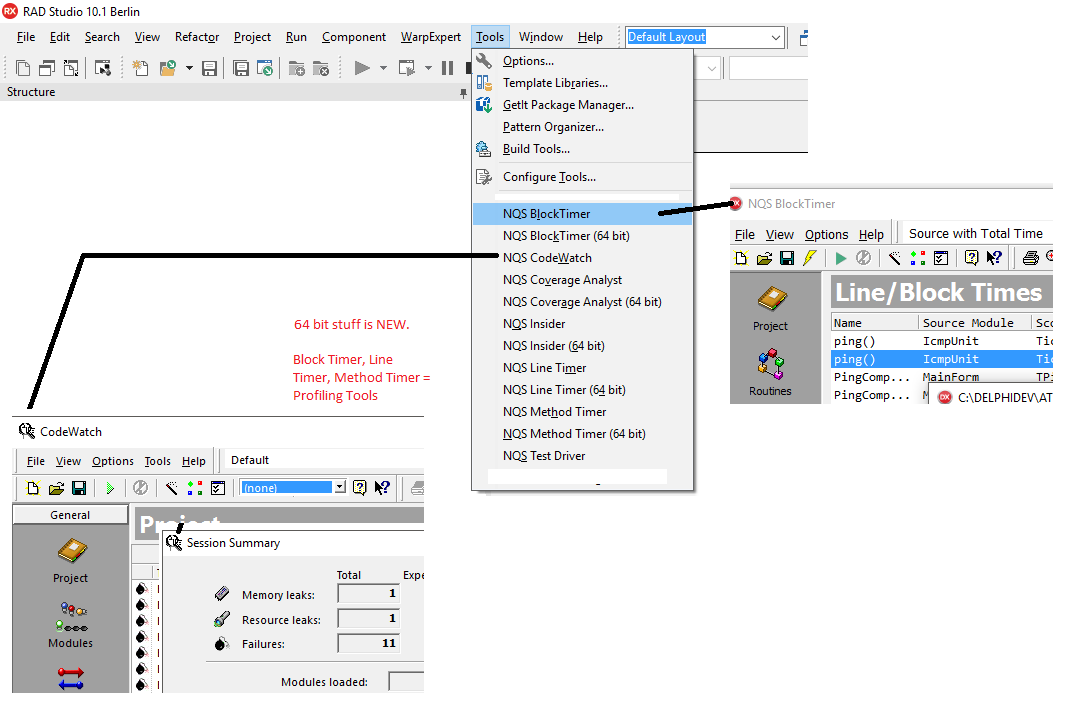
Task: Select the first PingComp... row with MainForm
Action: pyautogui.click(x=942, y=377)
